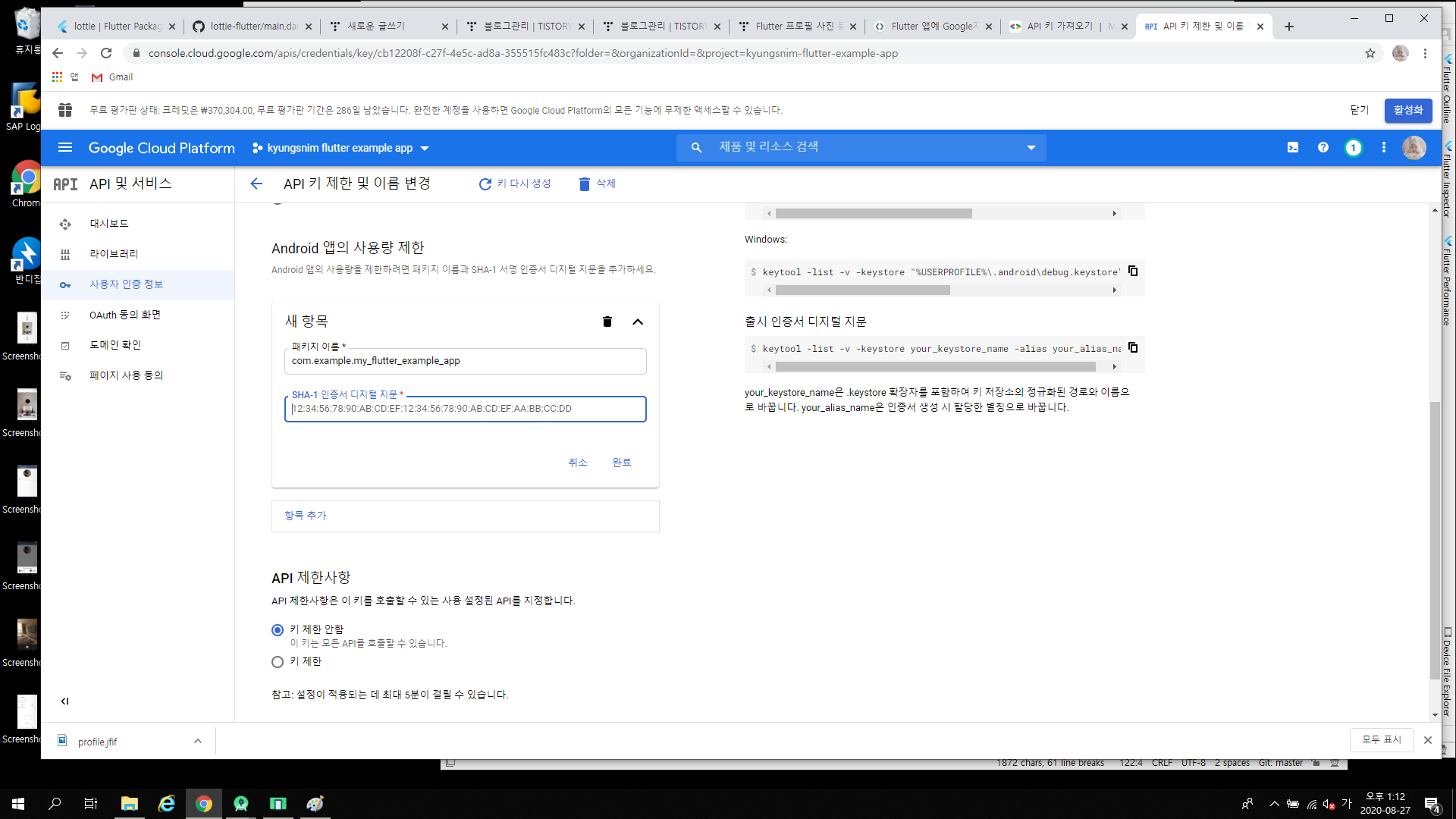Activate Cloud Shell terminal icon
The width and height of the screenshot is (1456, 819).
(1293, 148)
